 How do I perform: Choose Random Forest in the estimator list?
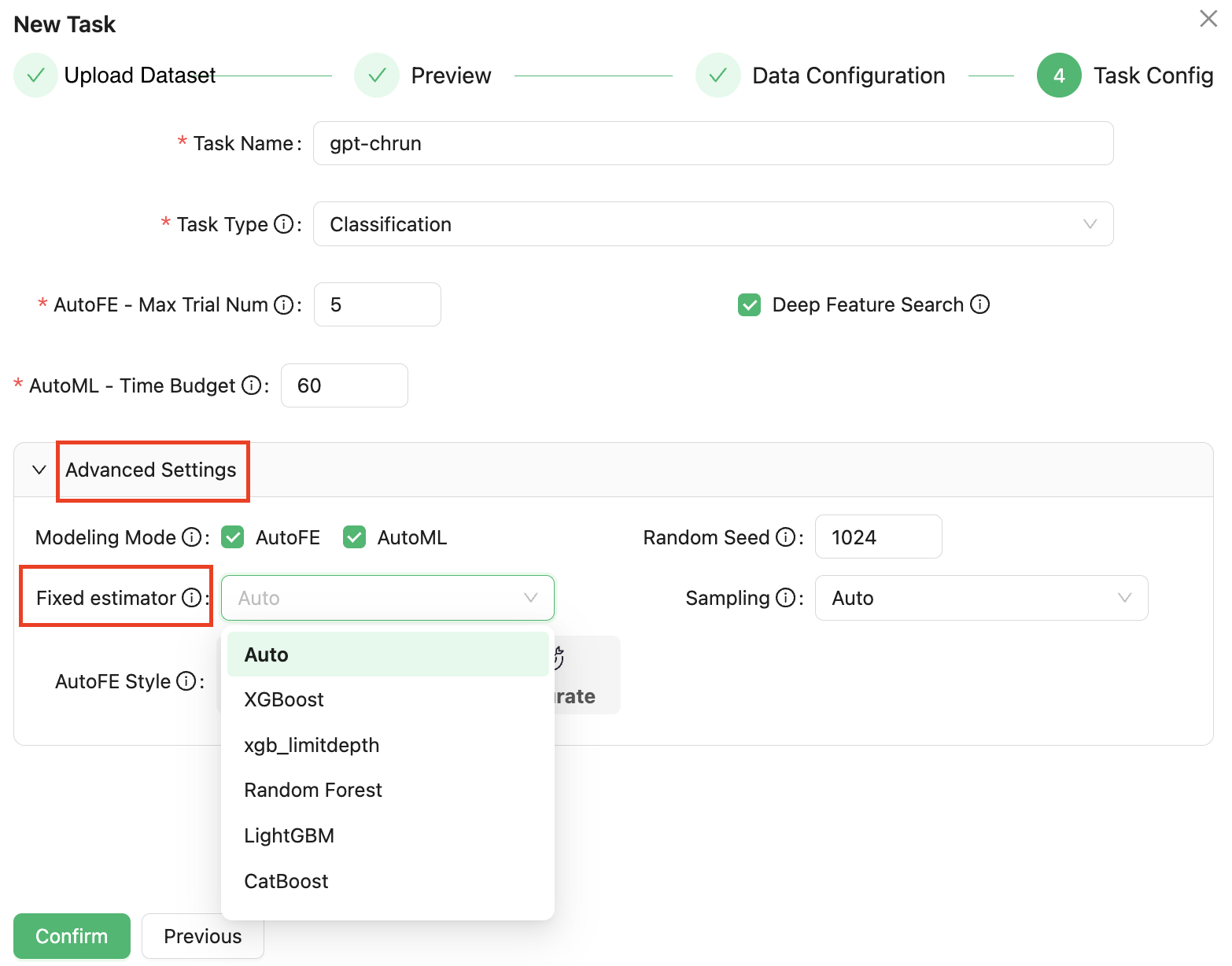(x=313, y=790)
